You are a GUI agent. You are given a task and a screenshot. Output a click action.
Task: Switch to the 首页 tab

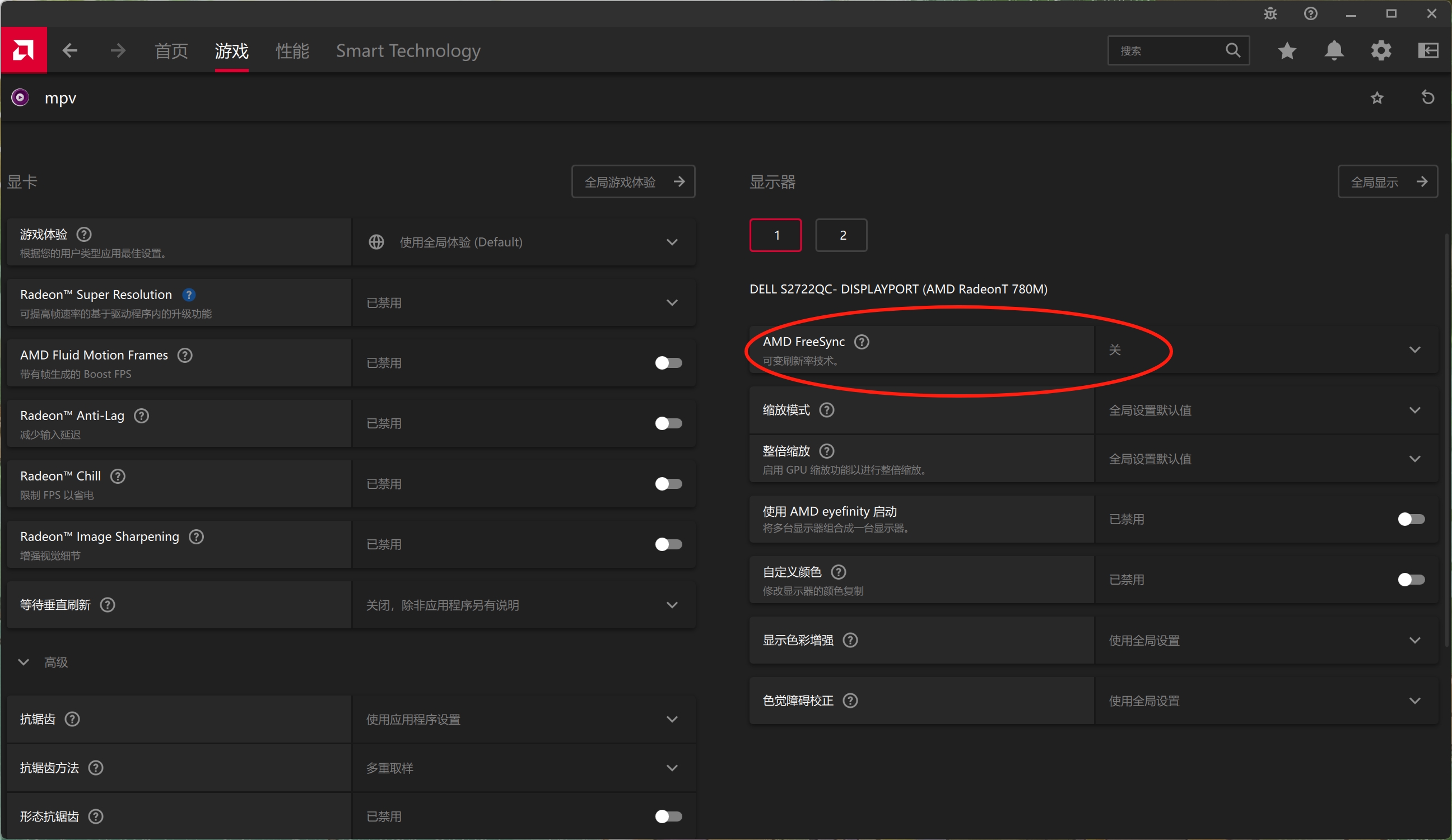tap(172, 51)
